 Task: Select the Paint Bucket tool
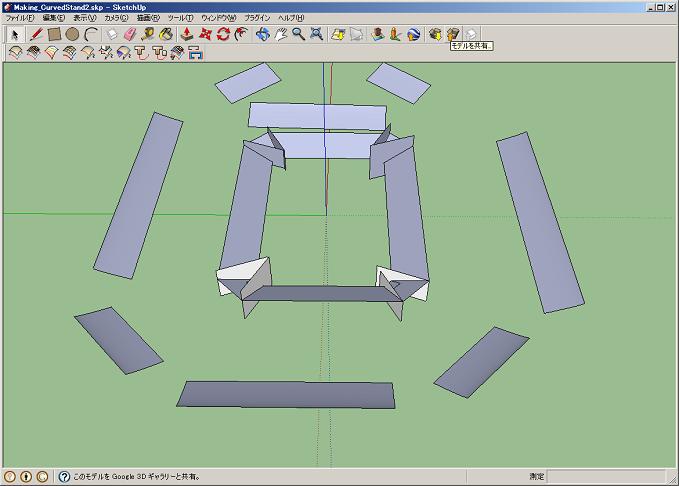[166, 34]
